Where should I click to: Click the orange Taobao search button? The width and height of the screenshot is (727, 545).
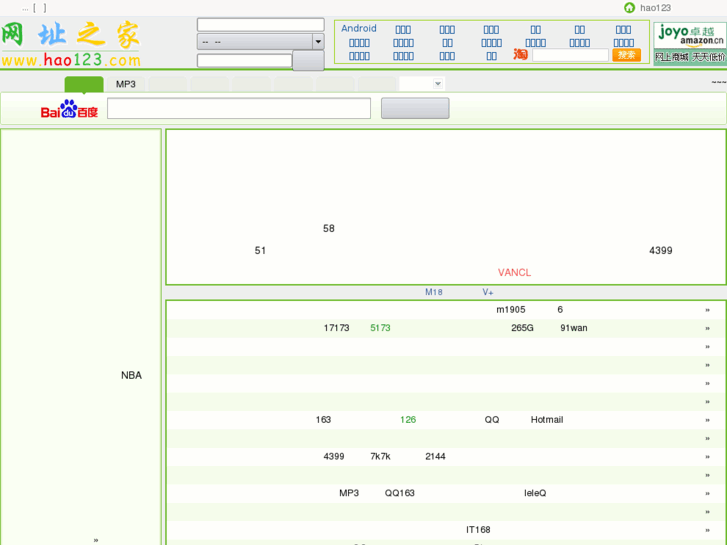point(626,55)
